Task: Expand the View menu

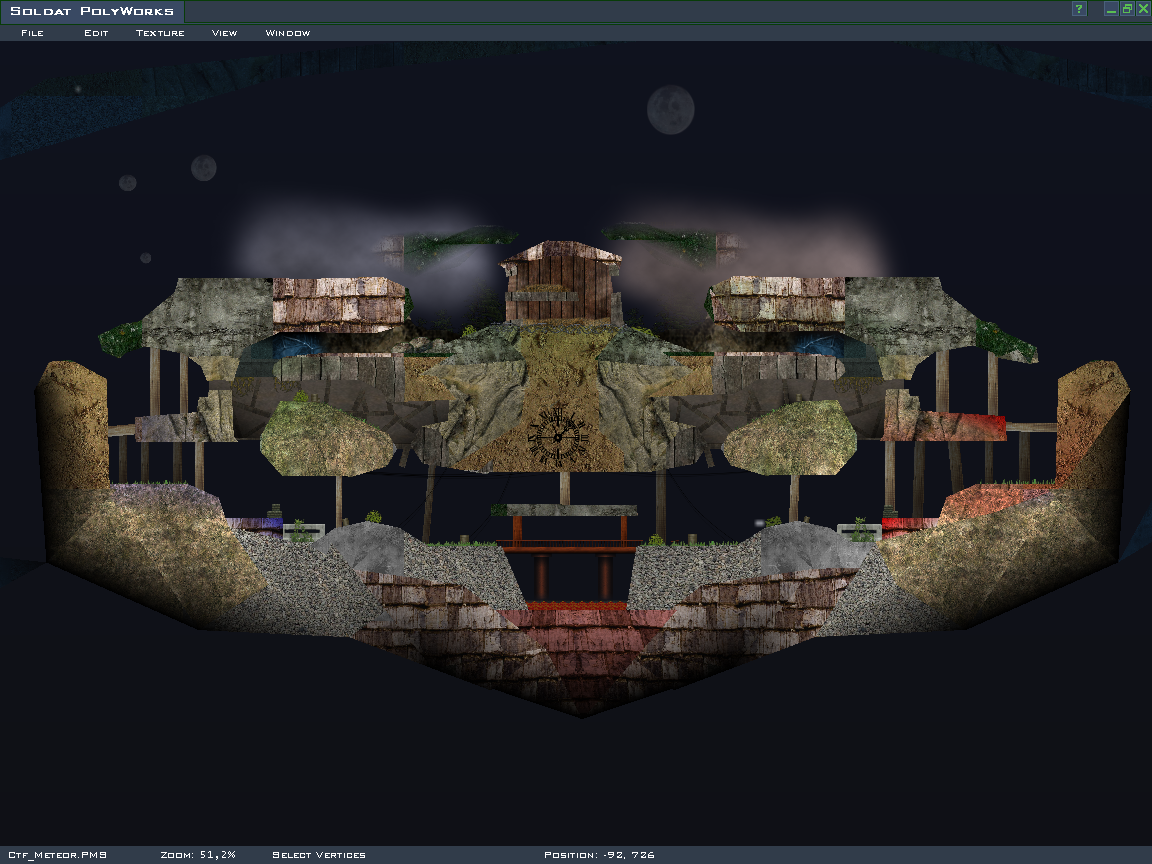Action: tap(224, 33)
